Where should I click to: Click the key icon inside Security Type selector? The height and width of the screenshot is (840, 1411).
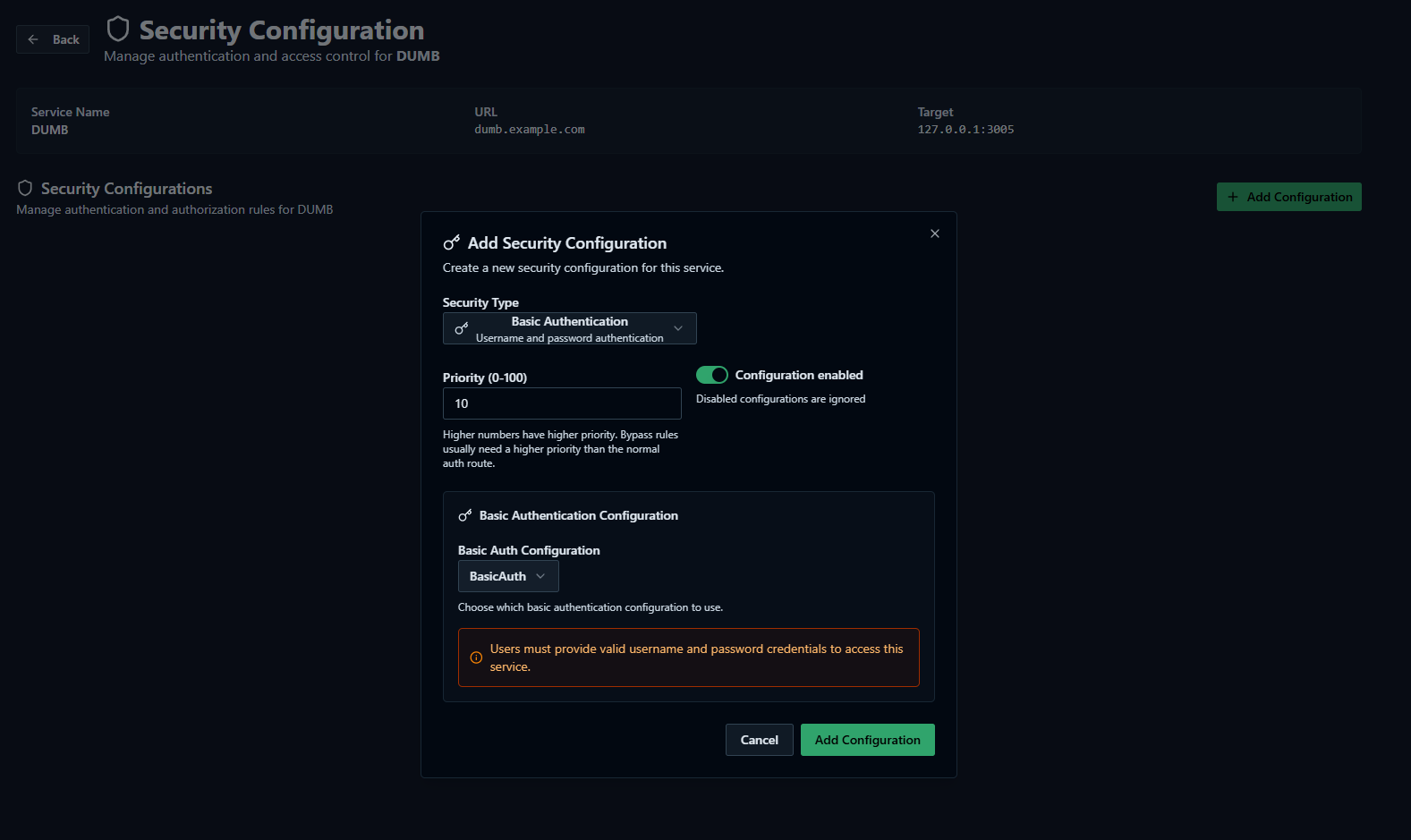pos(462,328)
